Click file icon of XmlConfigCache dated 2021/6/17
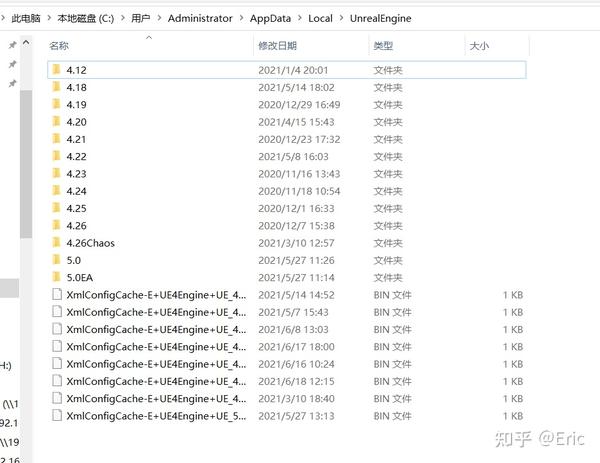This screenshot has height=463, width=600. pyautogui.click(x=57, y=346)
